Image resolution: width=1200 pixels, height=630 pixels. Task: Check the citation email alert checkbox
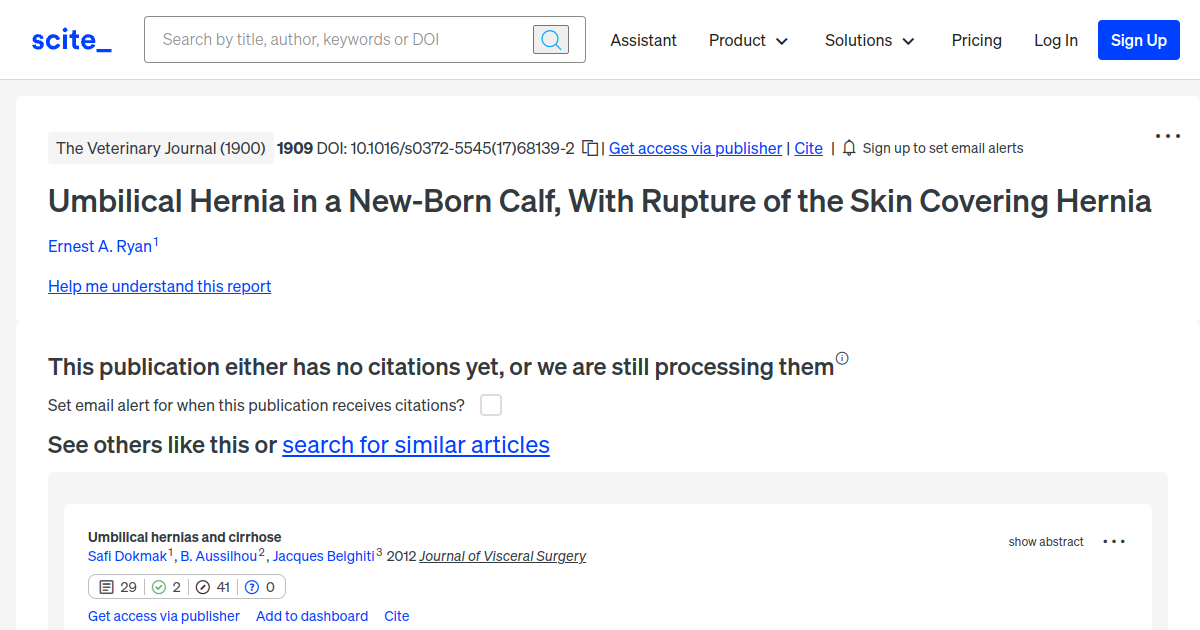click(491, 405)
